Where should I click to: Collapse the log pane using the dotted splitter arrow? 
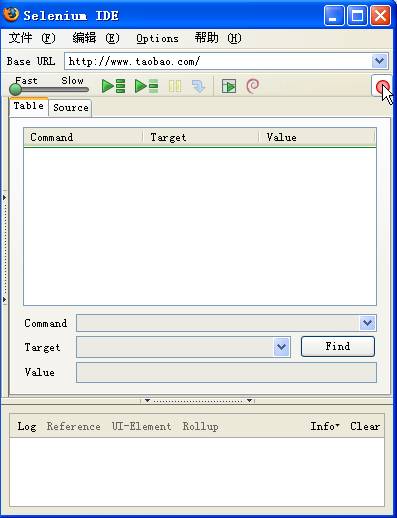[x=198, y=400]
